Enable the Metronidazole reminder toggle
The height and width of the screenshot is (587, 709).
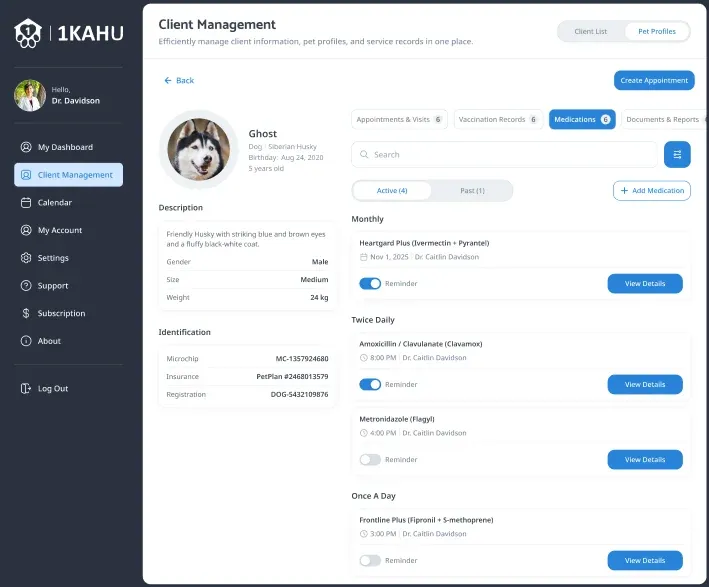click(x=370, y=459)
